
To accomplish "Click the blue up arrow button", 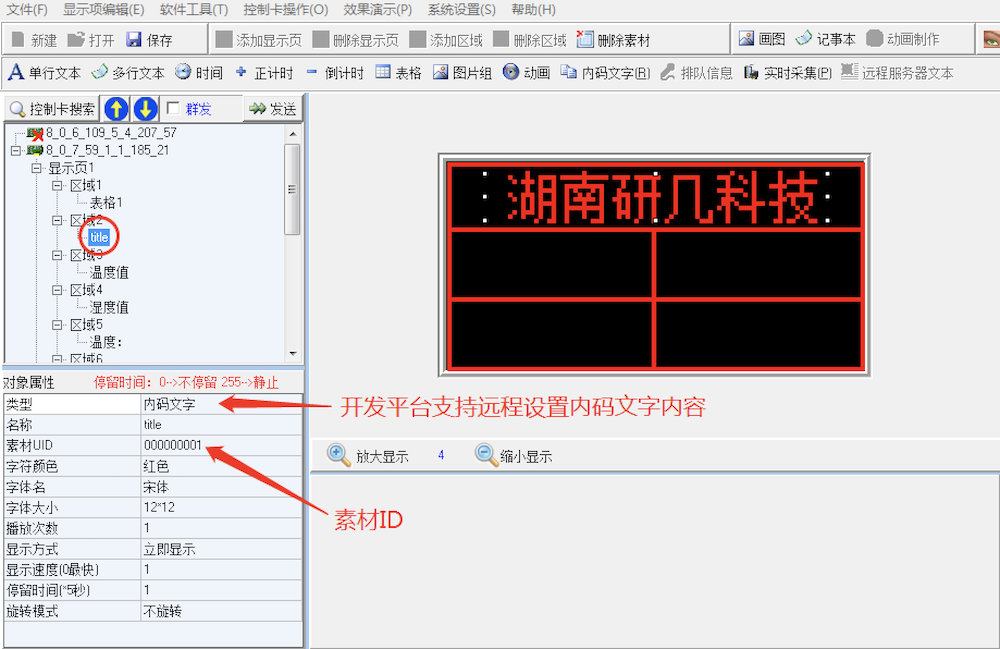I will (x=117, y=109).
